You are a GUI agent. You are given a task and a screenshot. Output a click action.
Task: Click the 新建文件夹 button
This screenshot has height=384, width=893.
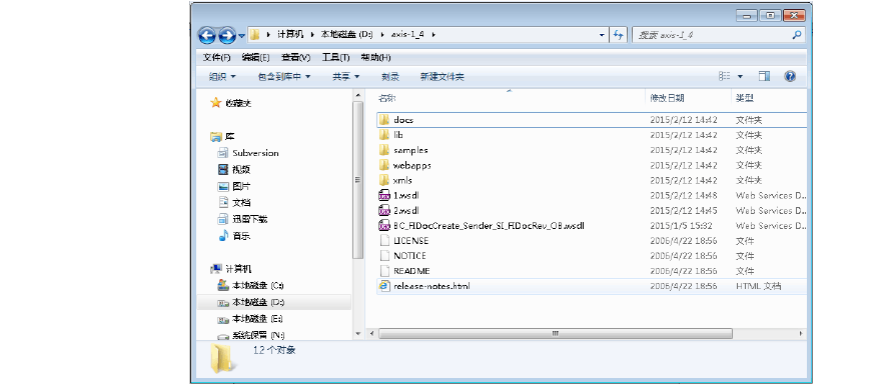[x=442, y=76]
